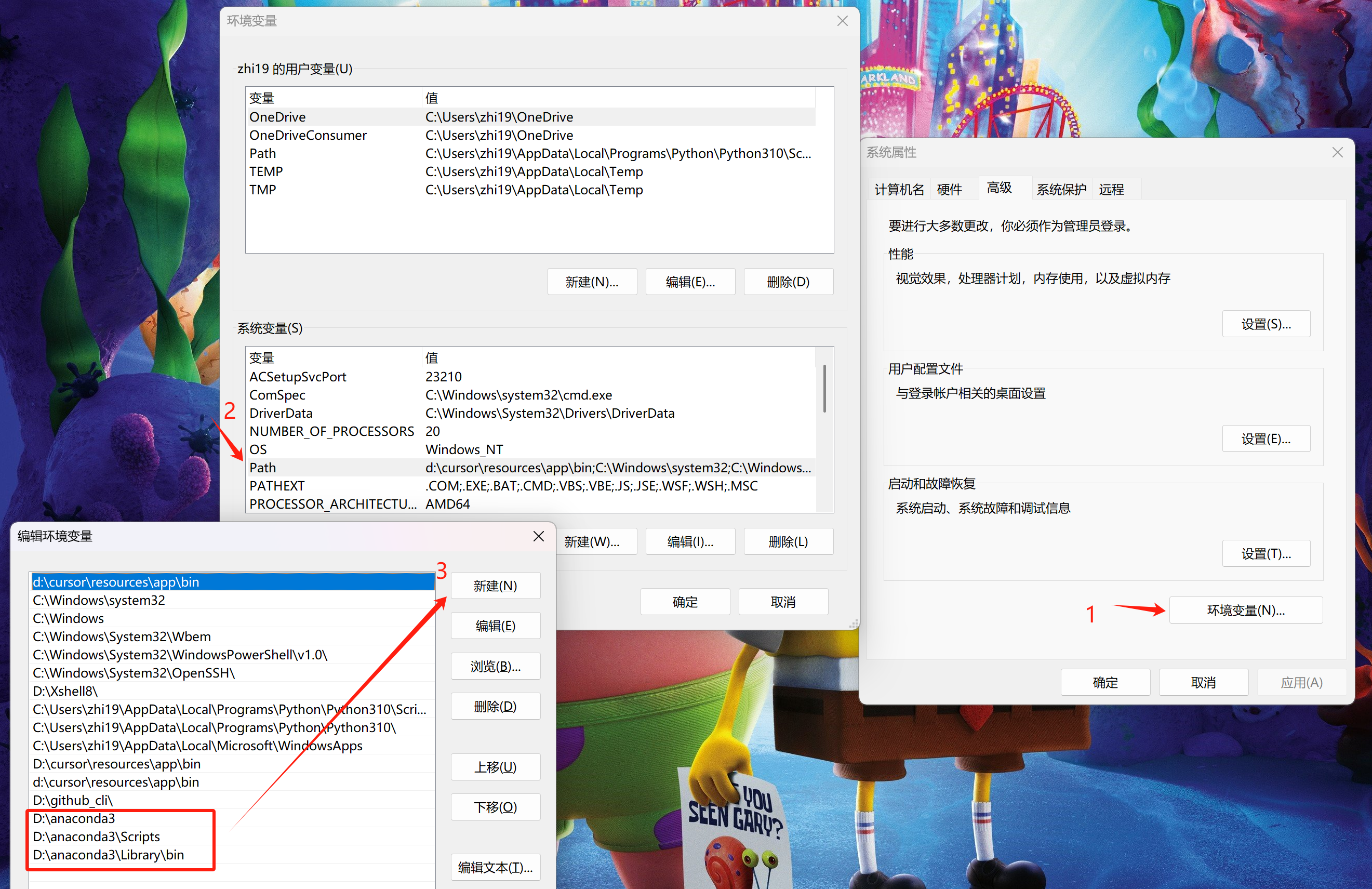Image resolution: width=1372 pixels, height=889 pixels.
Task: Close the 环境变量 window
Action: (x=842, y=21)
